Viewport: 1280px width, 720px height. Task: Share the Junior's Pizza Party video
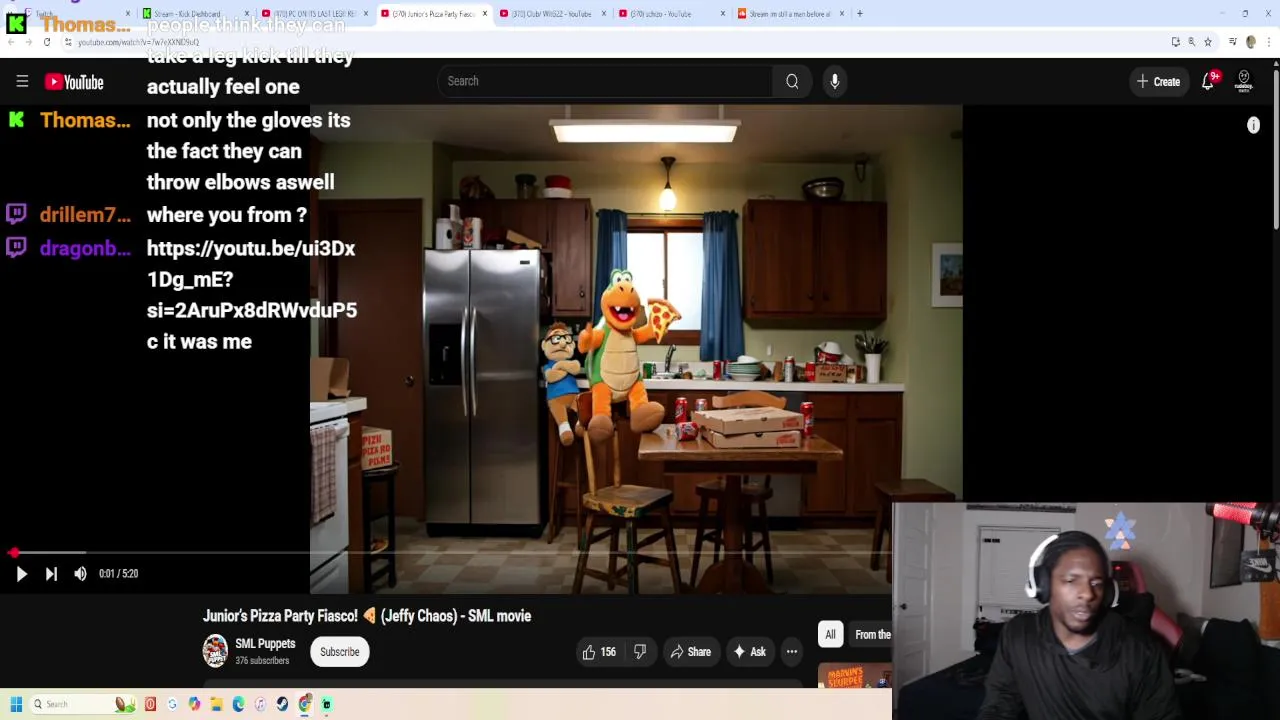pyautogui.click(x=690, y=652)
